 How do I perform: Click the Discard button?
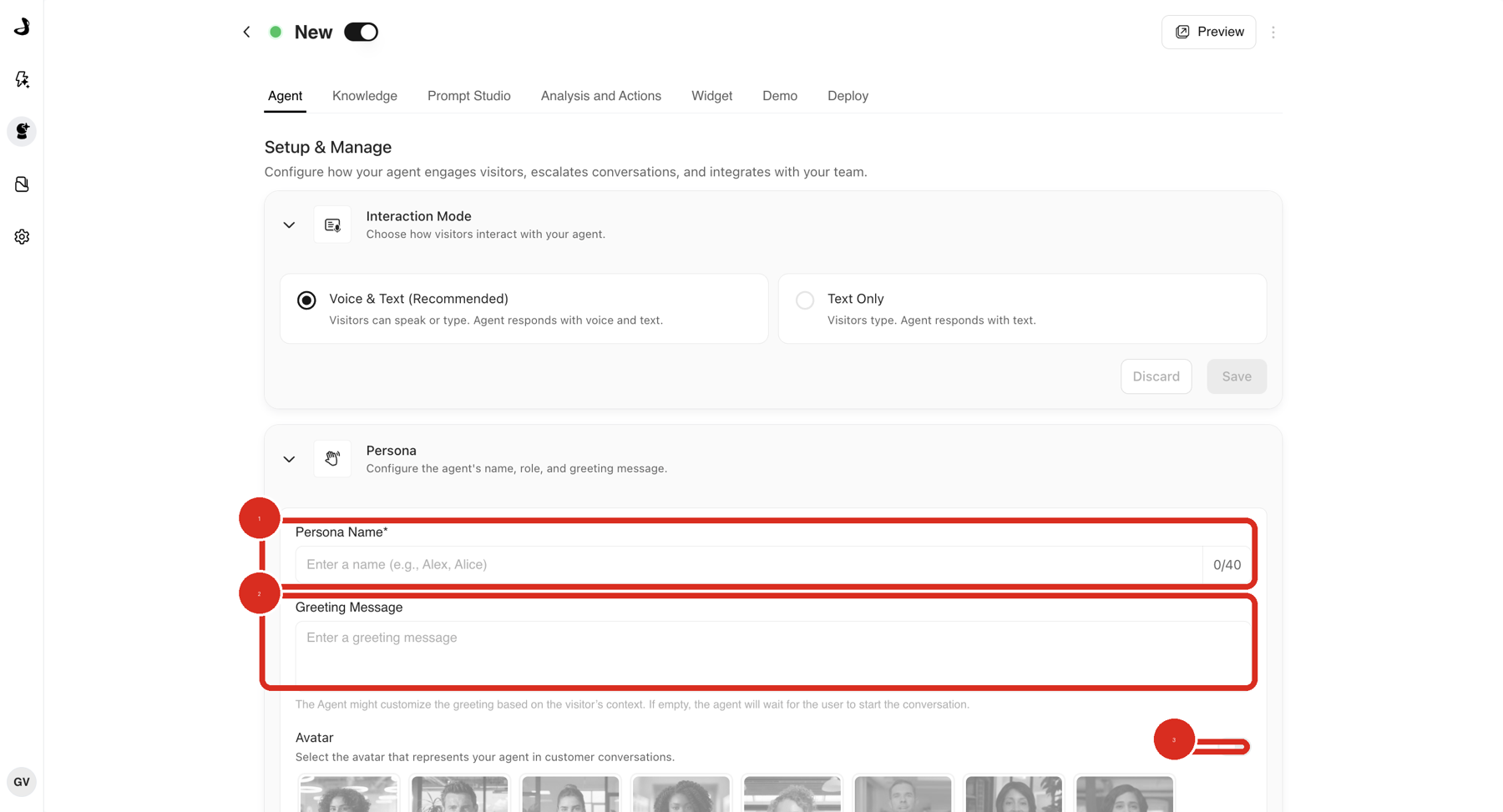(x=1156, y=376)
